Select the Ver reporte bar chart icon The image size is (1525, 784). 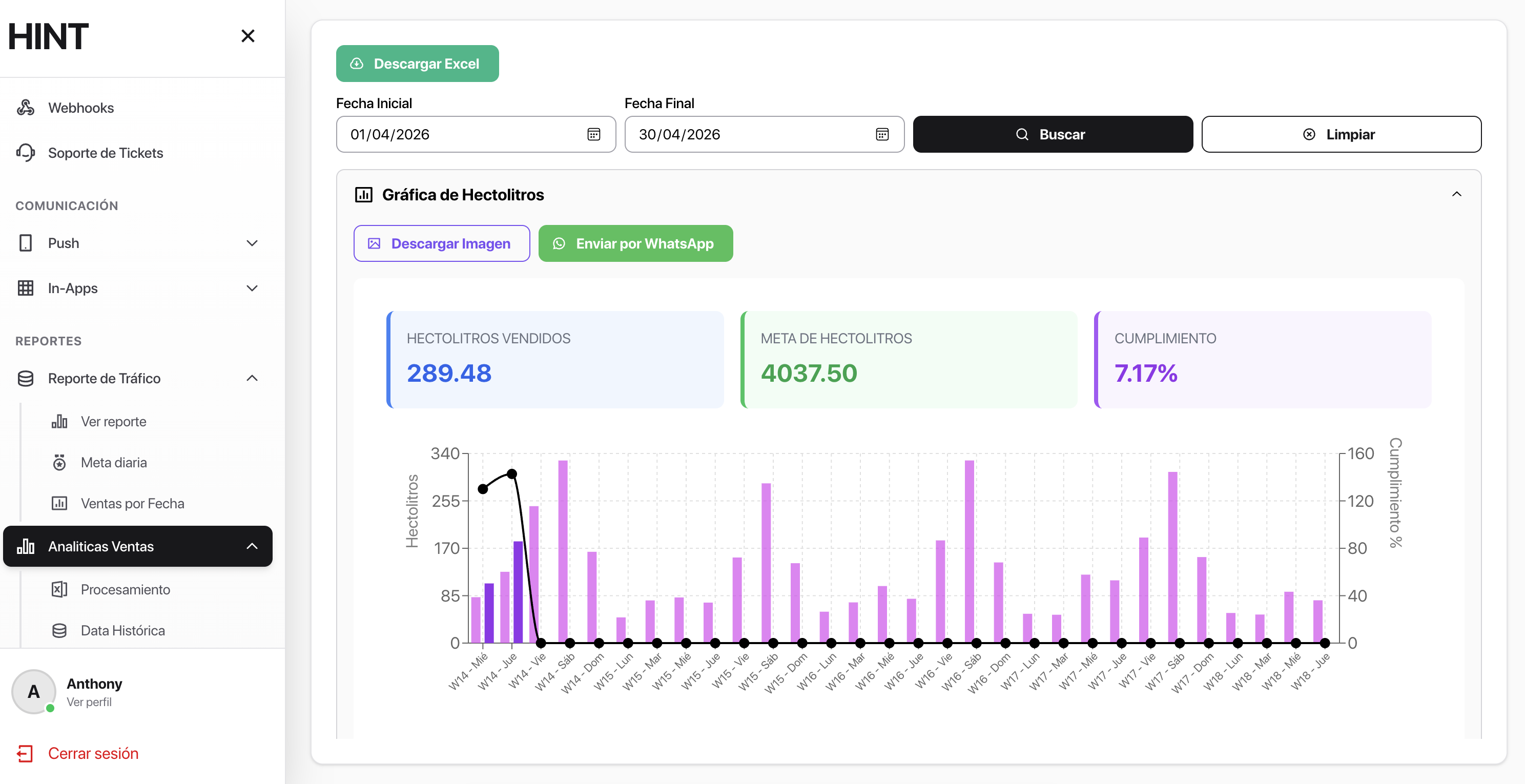point(60,421)
